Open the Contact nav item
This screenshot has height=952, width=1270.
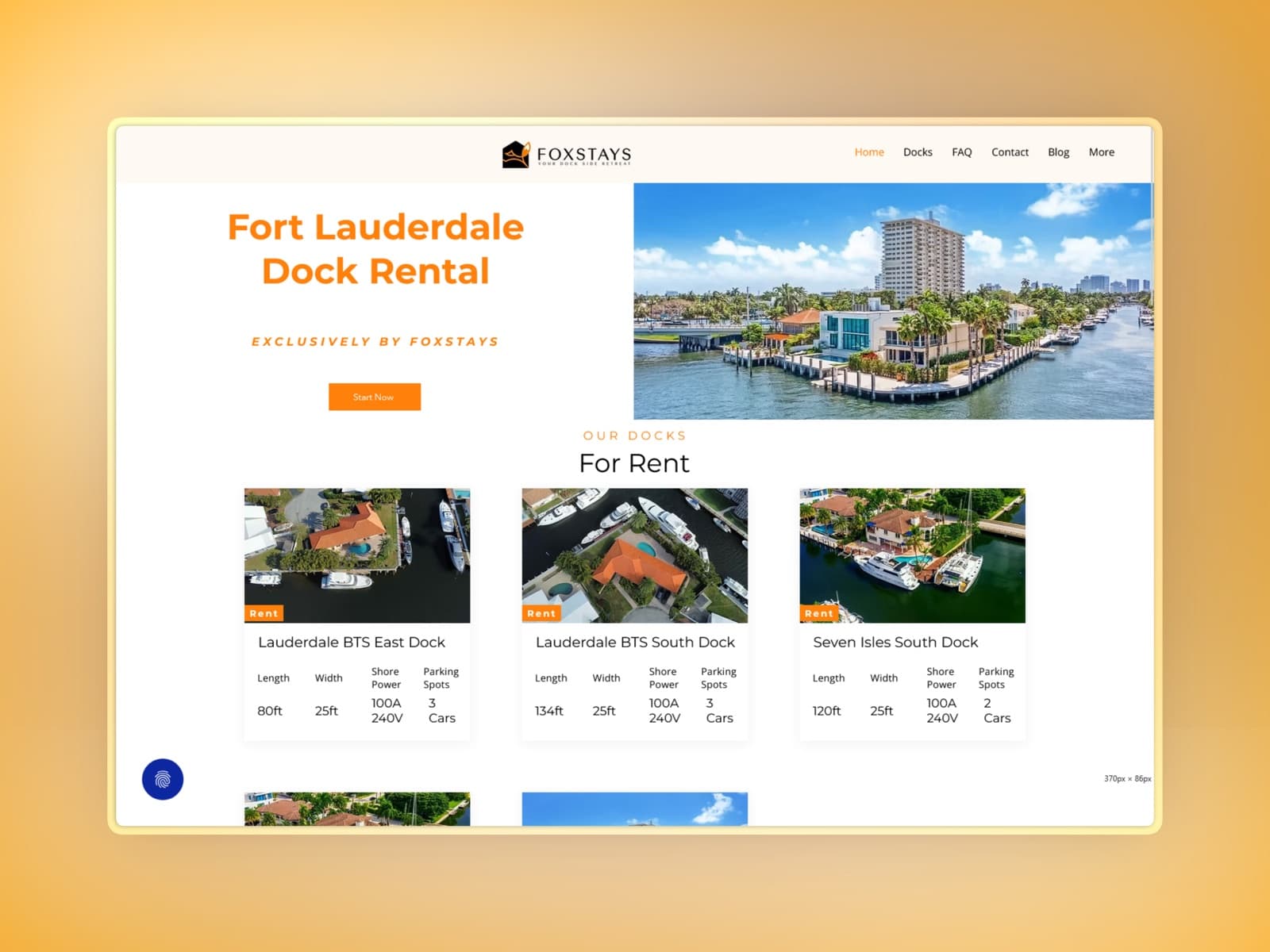click(1010, 152)
